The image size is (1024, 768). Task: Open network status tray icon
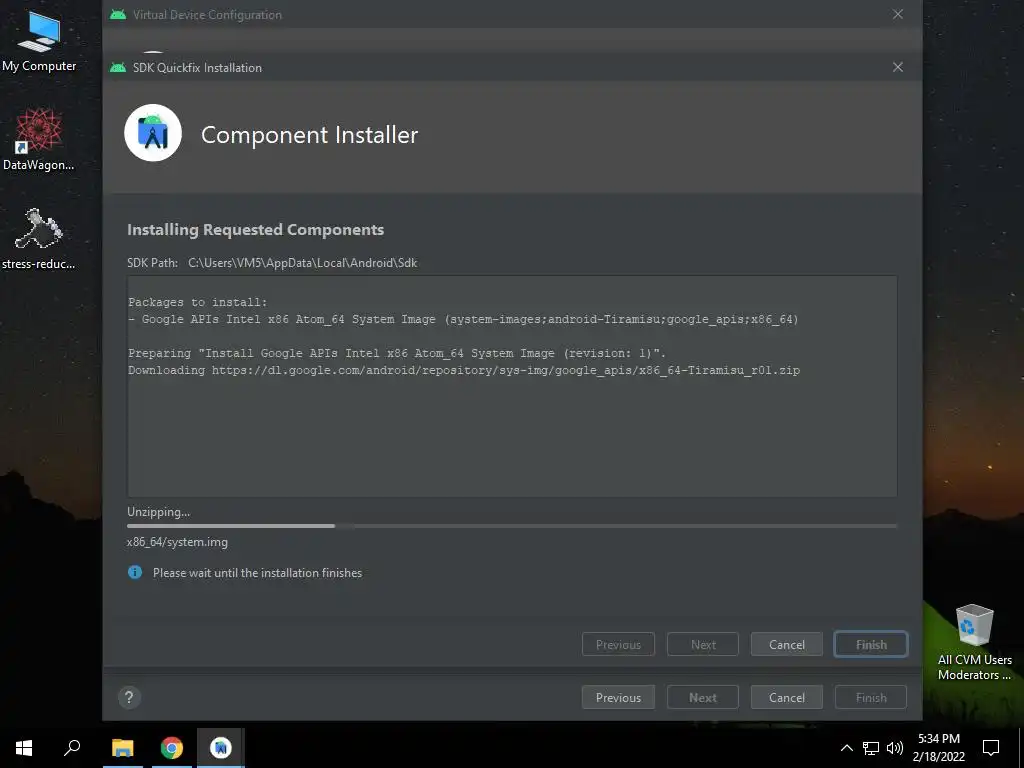coord(871,748)
